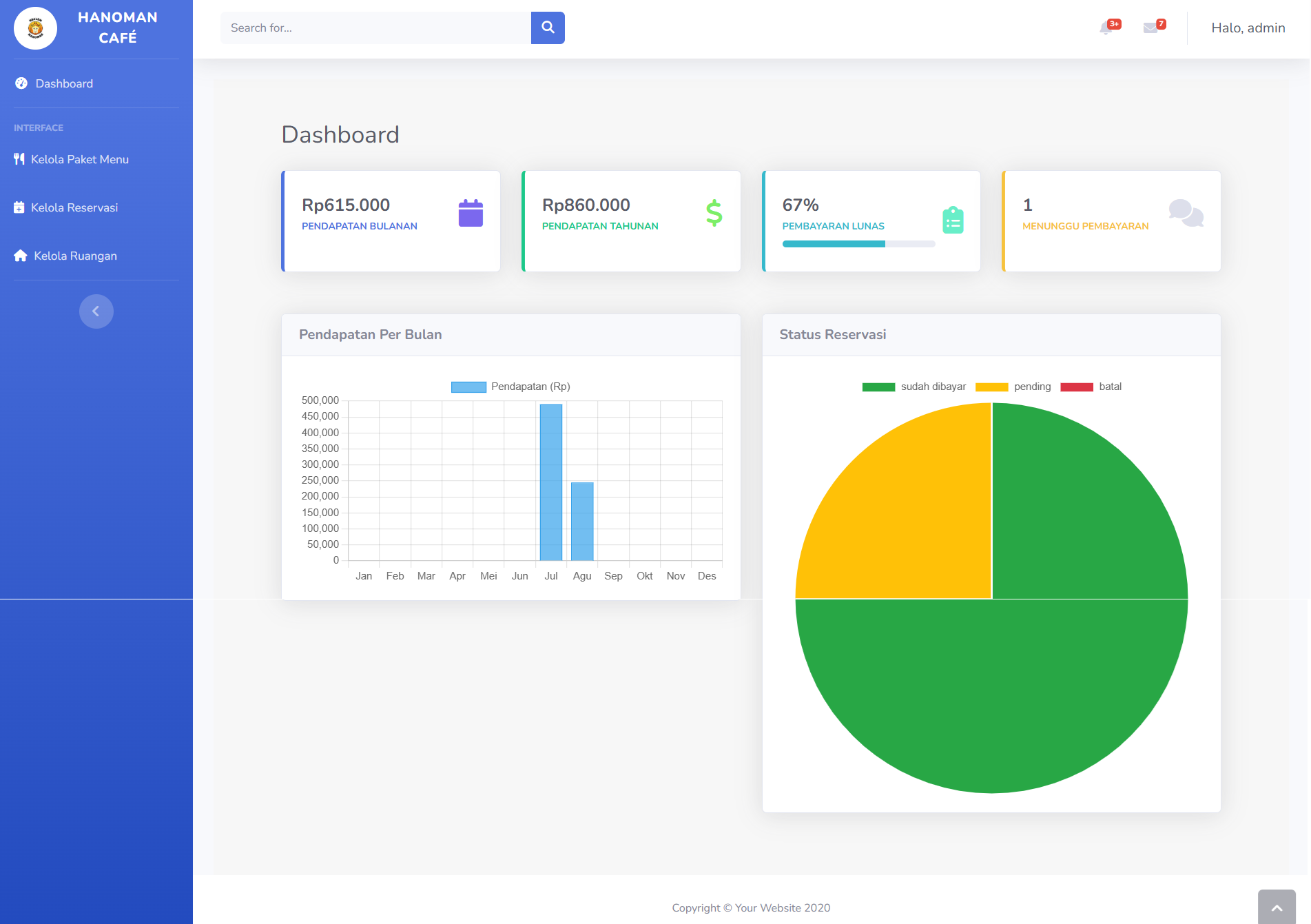Go to Kelola Reservasi in sidebar

74,207
